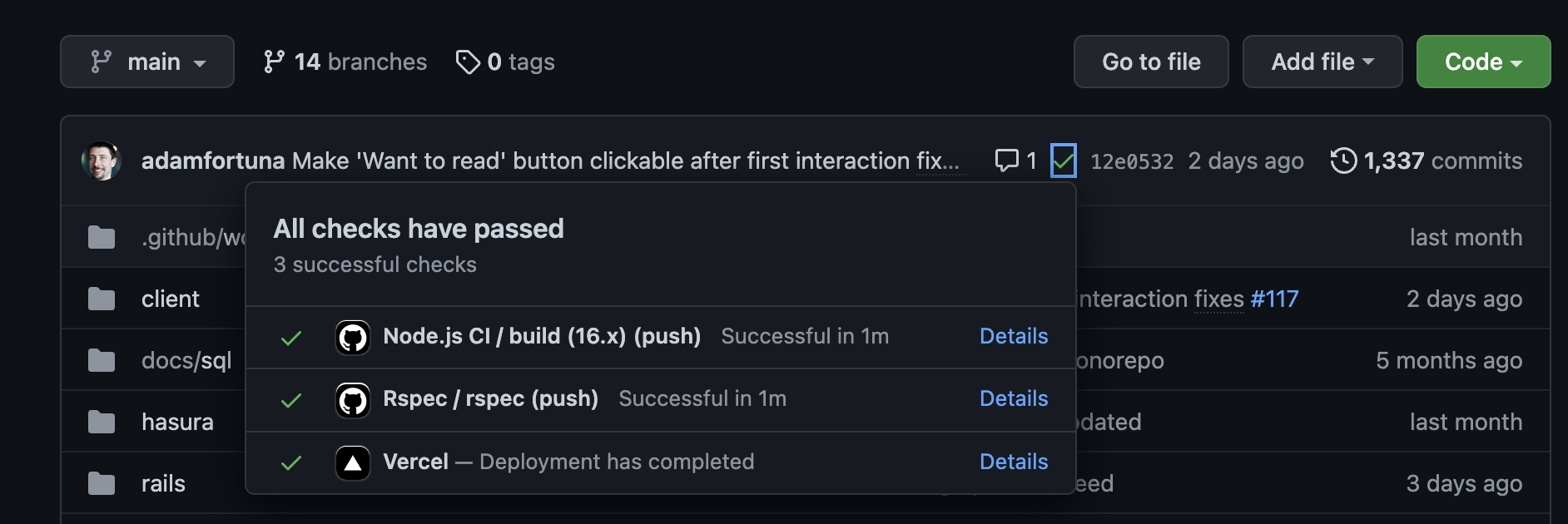Click the green commit status checkmark icon
The image size is (1568, 524).
click(1063, 161)
